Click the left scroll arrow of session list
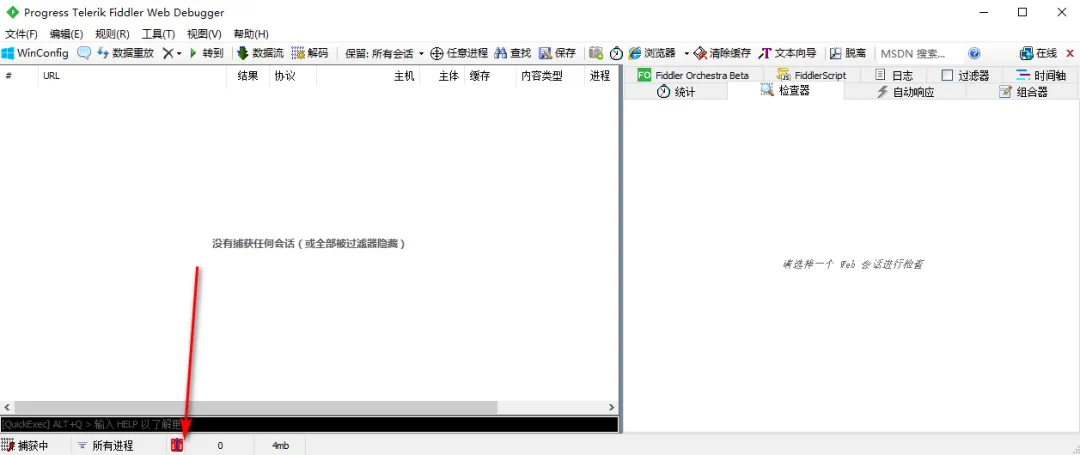 pyautogui.click(x=7, y=408)
